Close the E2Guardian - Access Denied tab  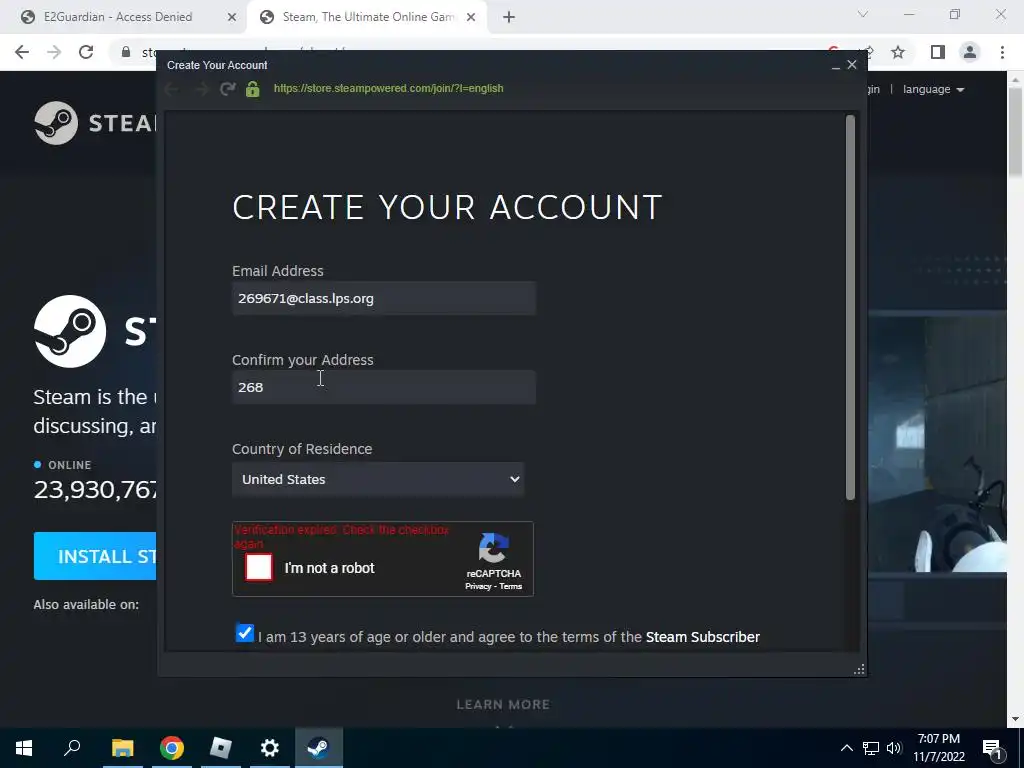(232, 17)
